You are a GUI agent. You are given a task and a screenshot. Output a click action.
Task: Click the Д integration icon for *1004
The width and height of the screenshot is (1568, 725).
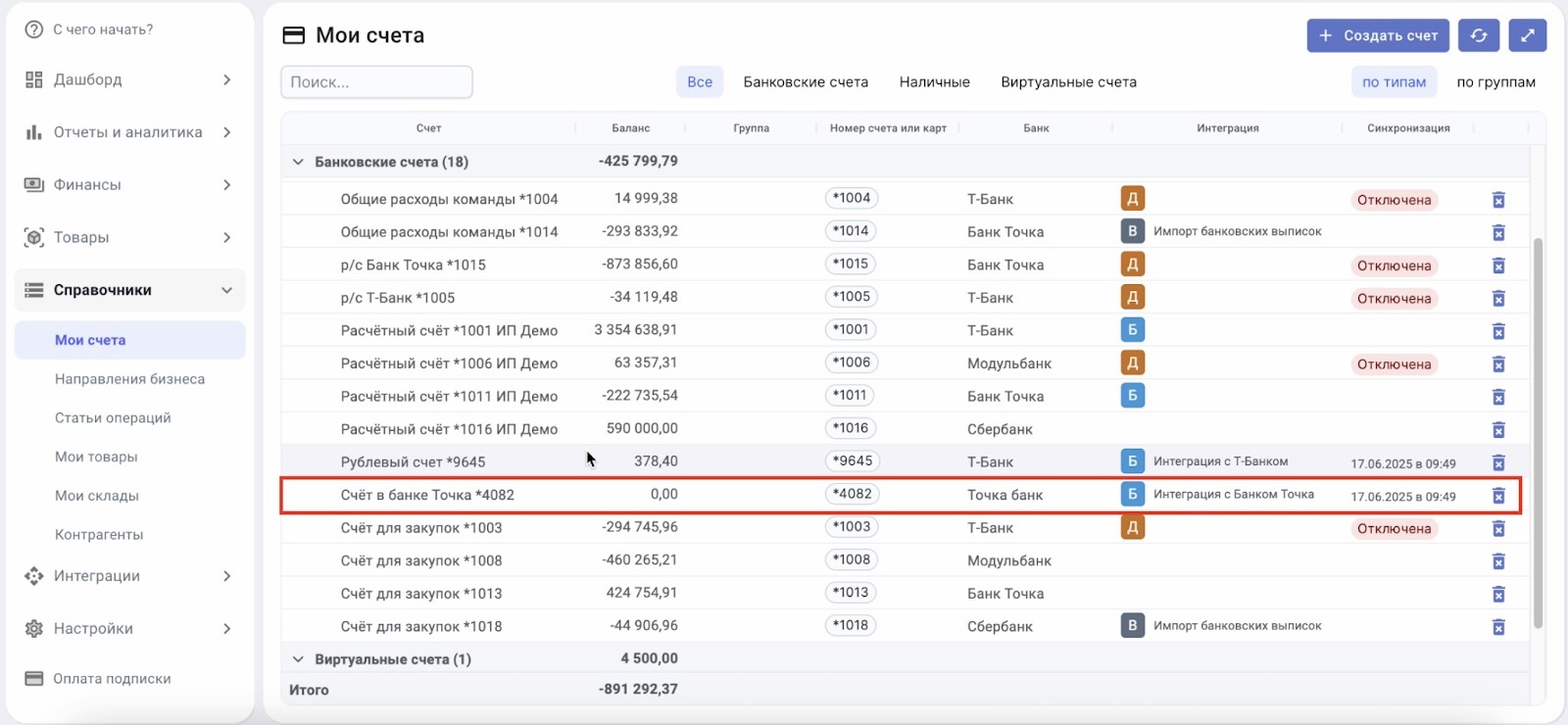point(1132,199)
